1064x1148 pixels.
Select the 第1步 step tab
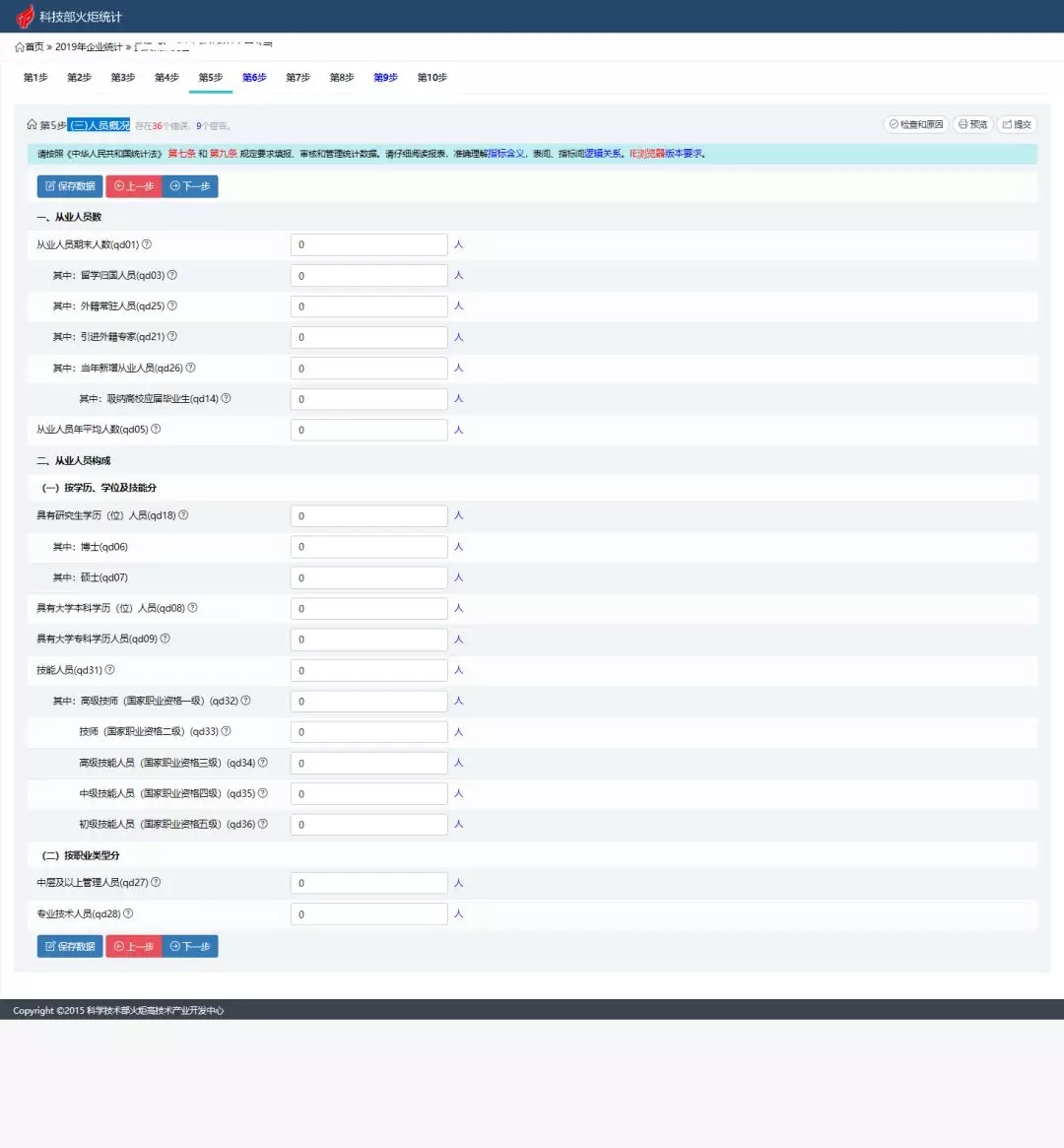pos(35,78)
